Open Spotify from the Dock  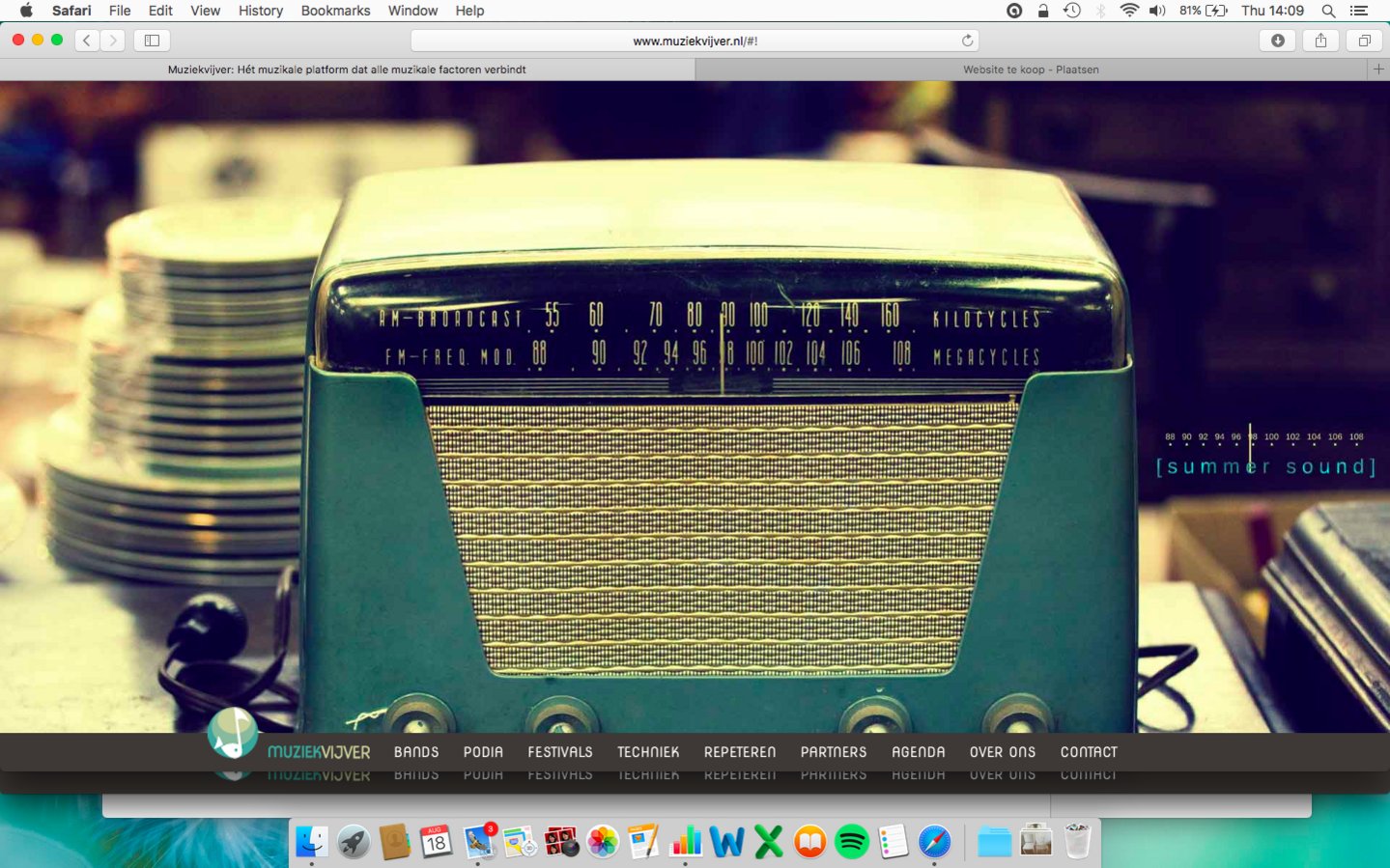(852, 842)
